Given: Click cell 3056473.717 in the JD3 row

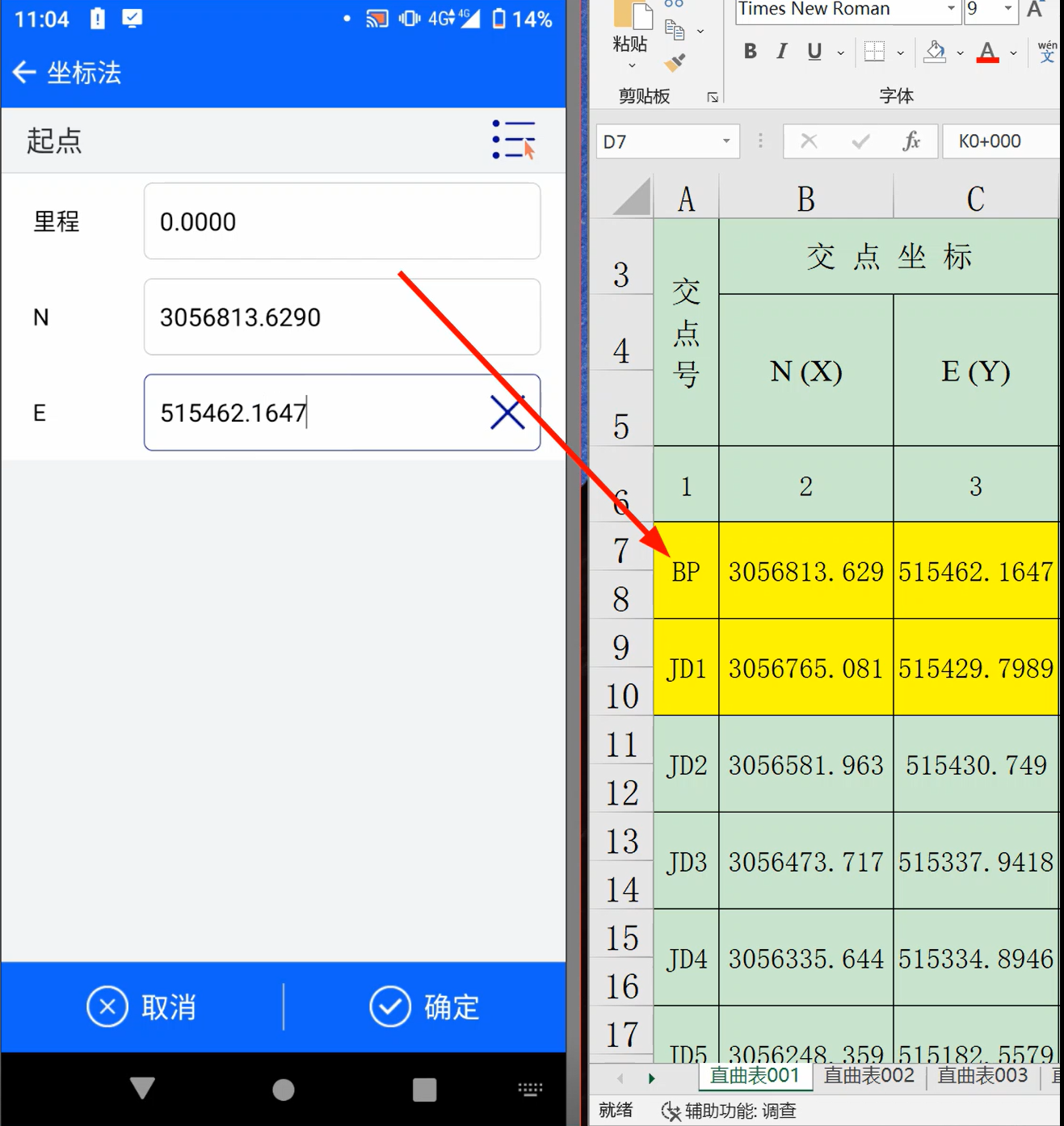Looking at the screenshot, I should (x=806, y=861).
